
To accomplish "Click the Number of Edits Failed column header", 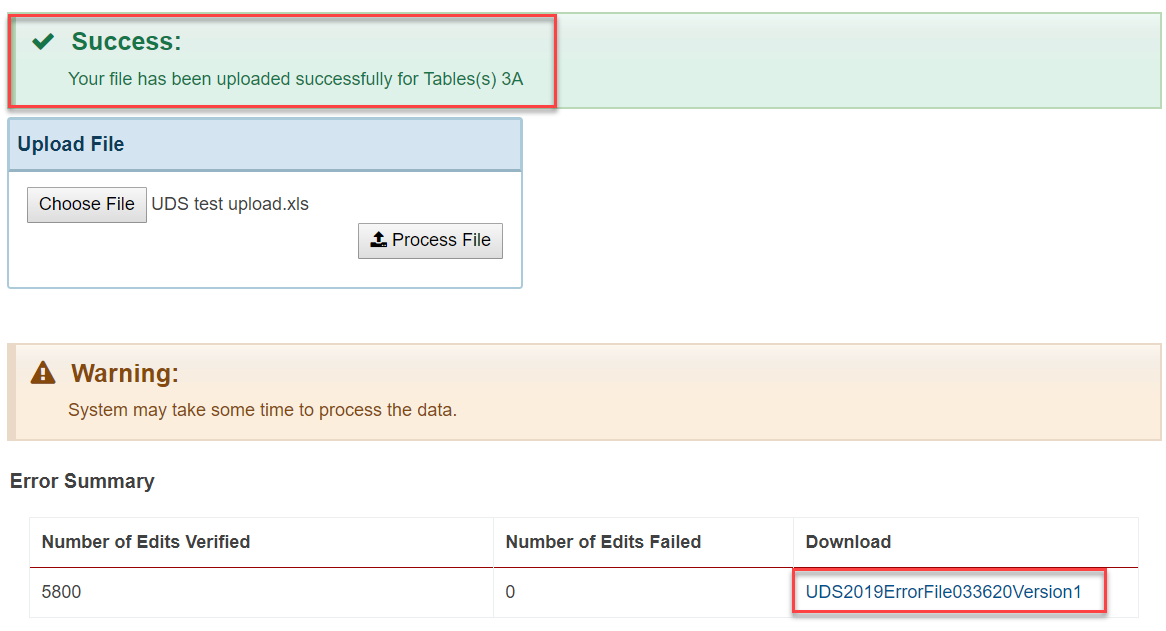I will point(603,542).
